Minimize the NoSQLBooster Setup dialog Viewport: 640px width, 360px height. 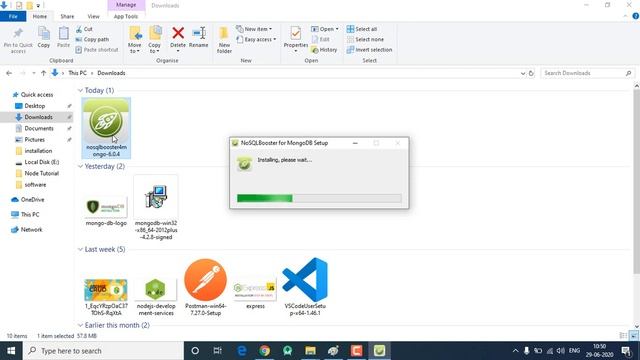click(x=355, y=143)
